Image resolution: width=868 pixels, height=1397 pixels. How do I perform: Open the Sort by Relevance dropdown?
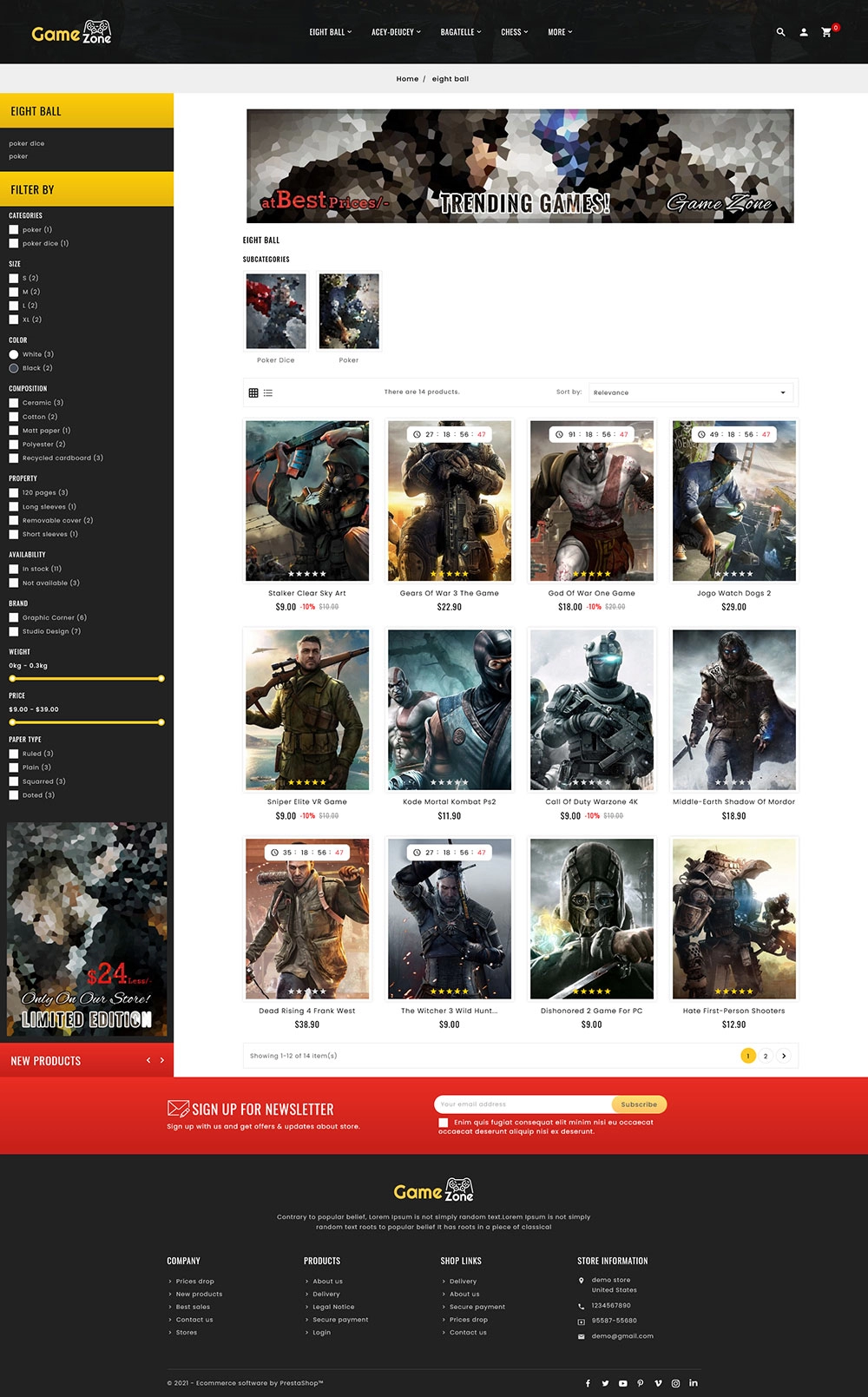690,392
